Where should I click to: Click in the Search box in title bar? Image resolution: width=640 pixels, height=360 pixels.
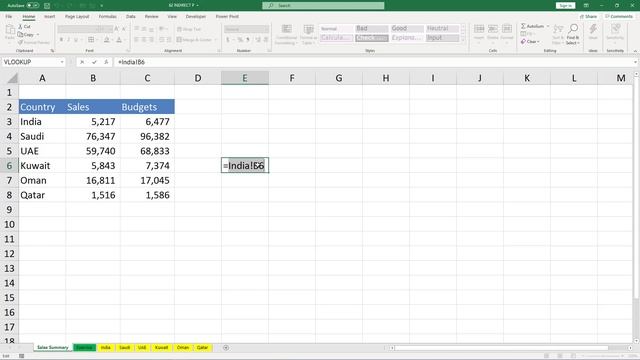coord(323,6)
